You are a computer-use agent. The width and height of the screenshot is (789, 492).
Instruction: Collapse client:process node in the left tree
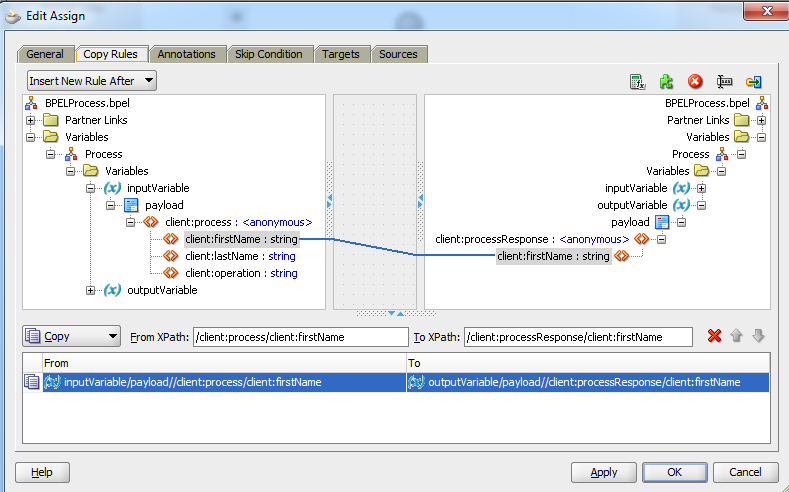click(130, 222)
